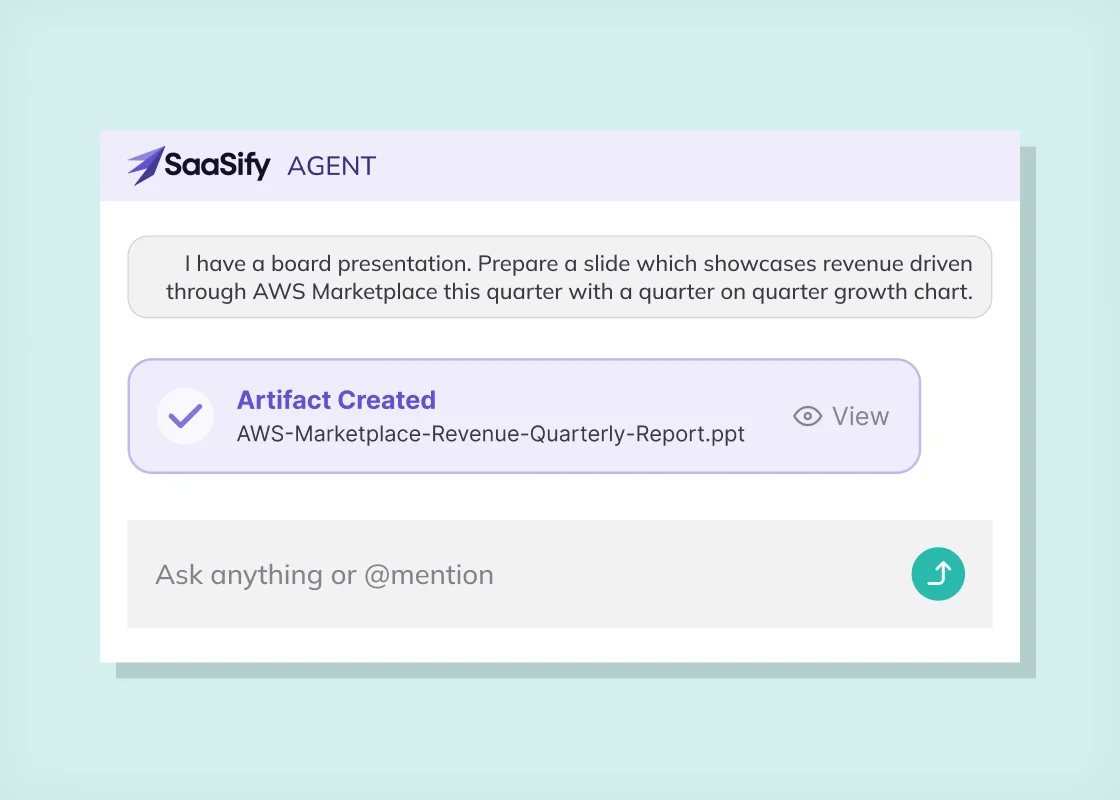
Task: Click the line mentioning board presentation
Action: point(579,264)
